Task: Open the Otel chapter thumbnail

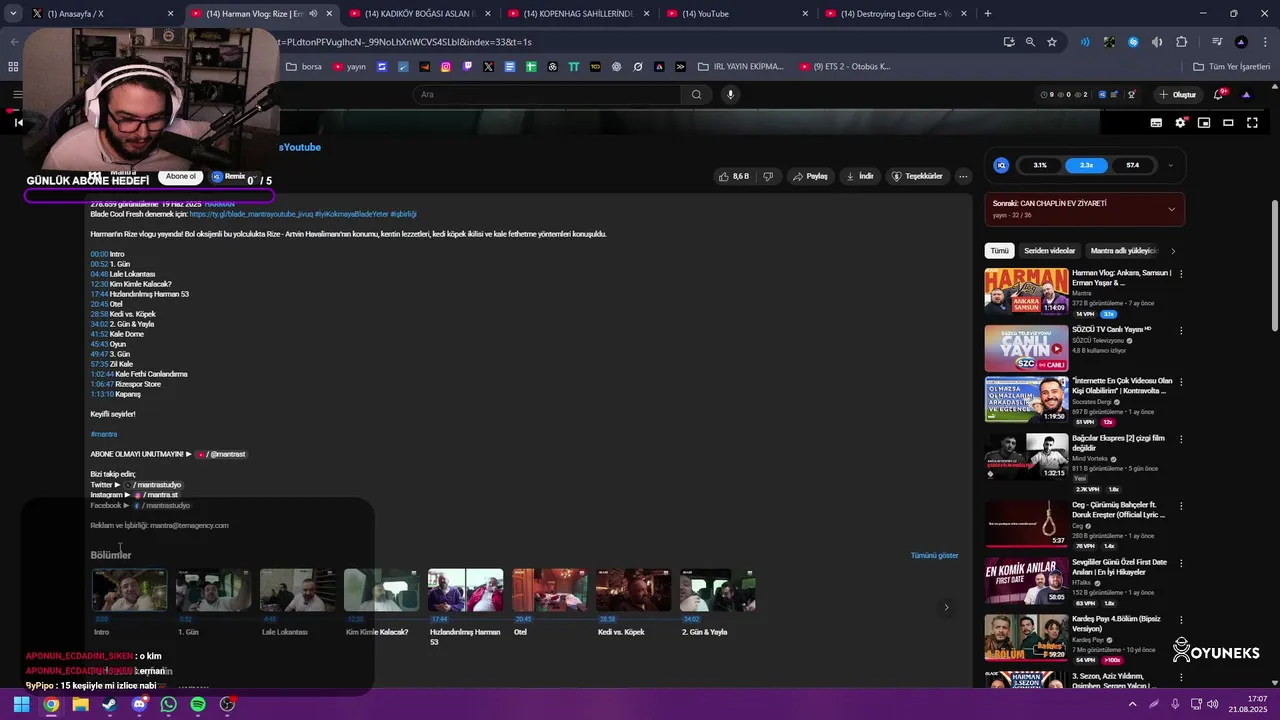Action: [x=549, y=590]
